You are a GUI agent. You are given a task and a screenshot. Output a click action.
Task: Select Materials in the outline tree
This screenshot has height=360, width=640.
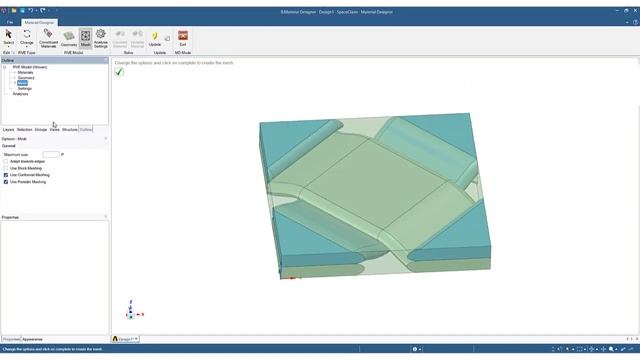tap(25, 73)
